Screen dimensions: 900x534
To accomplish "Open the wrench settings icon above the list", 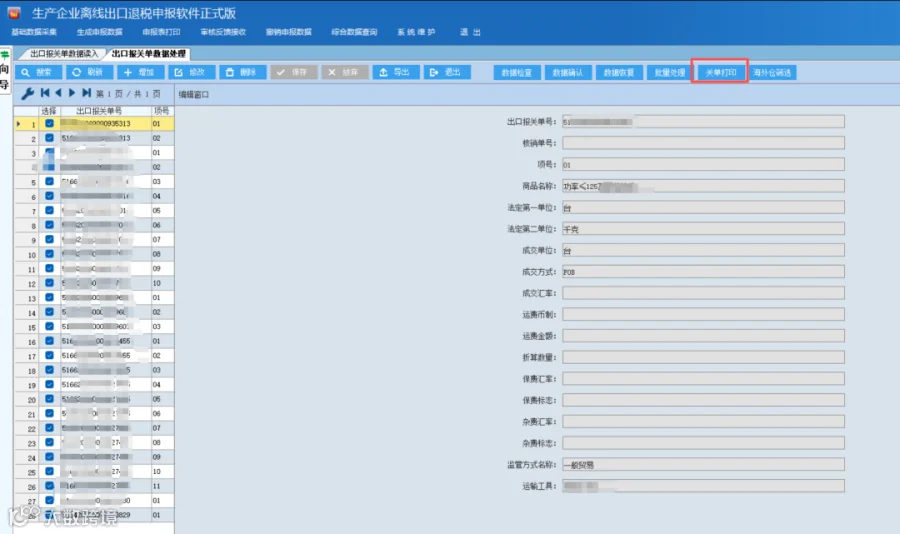I will 27,93.
